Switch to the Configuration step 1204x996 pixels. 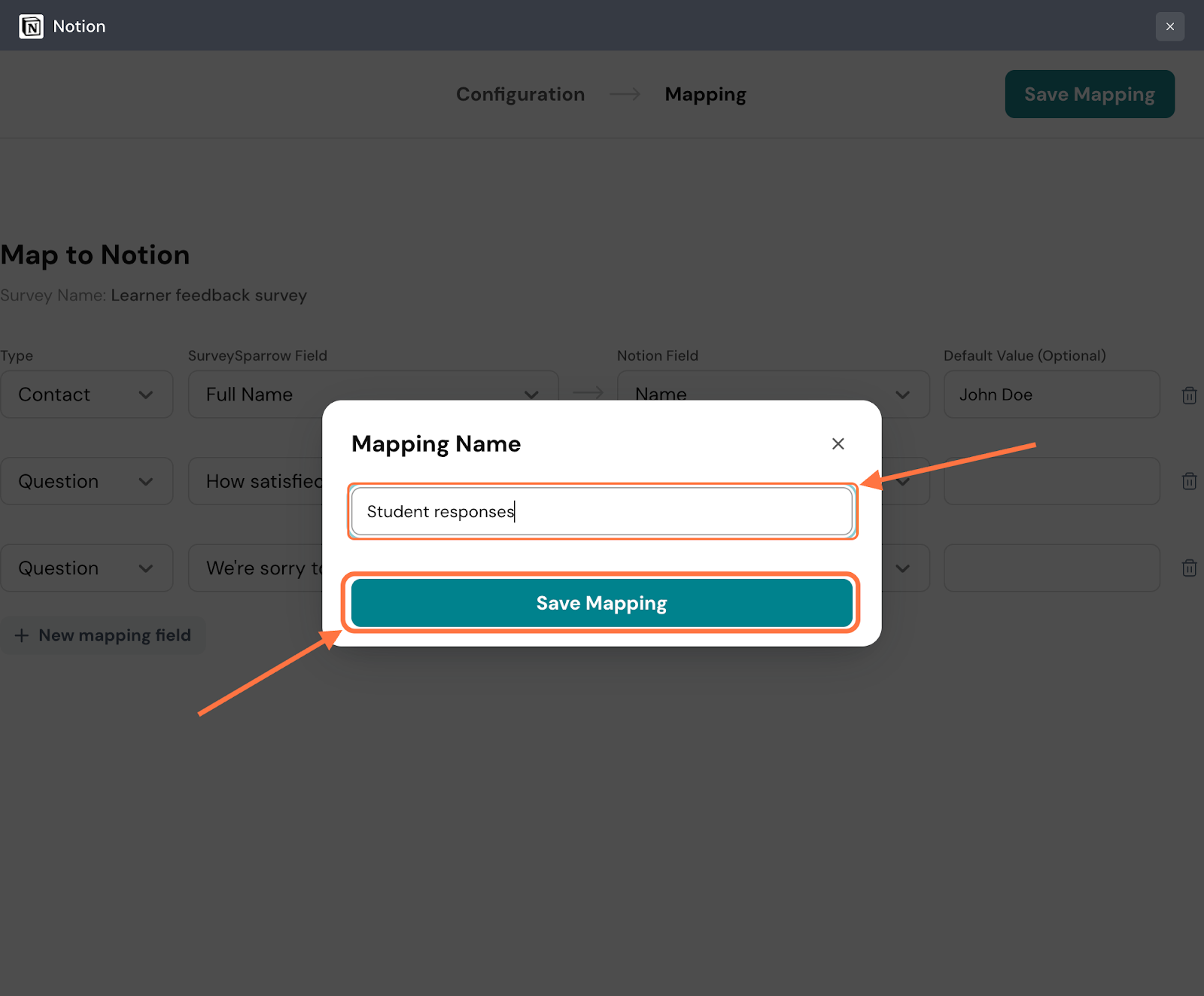(x=520, y=94)
